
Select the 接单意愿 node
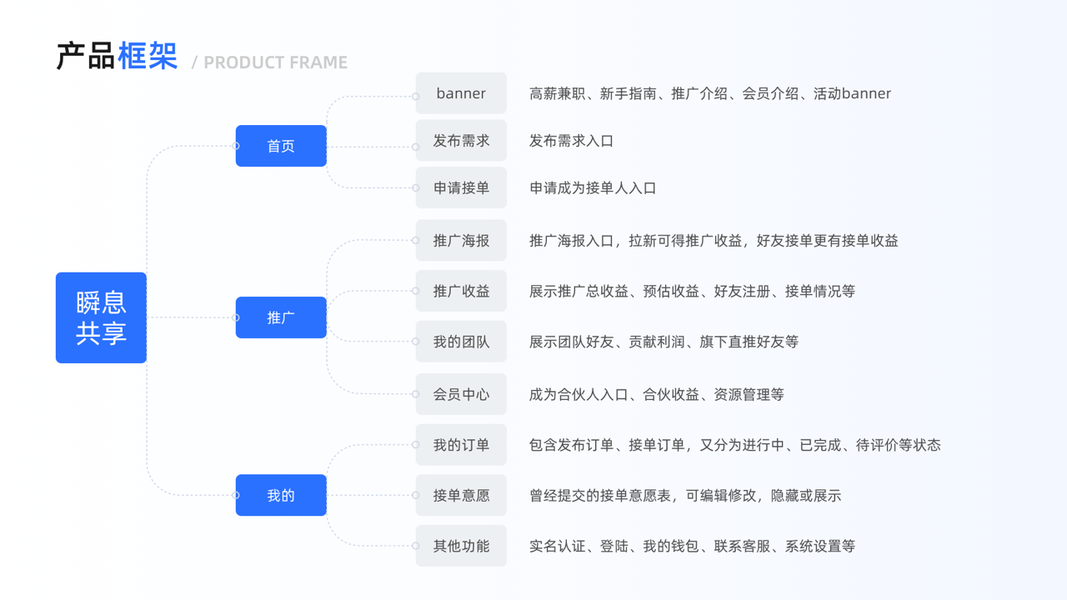click(461, 495)
